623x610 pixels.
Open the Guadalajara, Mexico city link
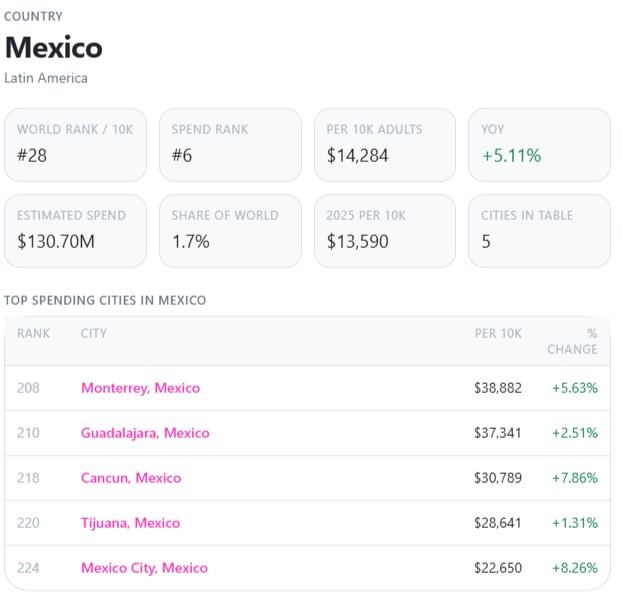tap(145, 433)
